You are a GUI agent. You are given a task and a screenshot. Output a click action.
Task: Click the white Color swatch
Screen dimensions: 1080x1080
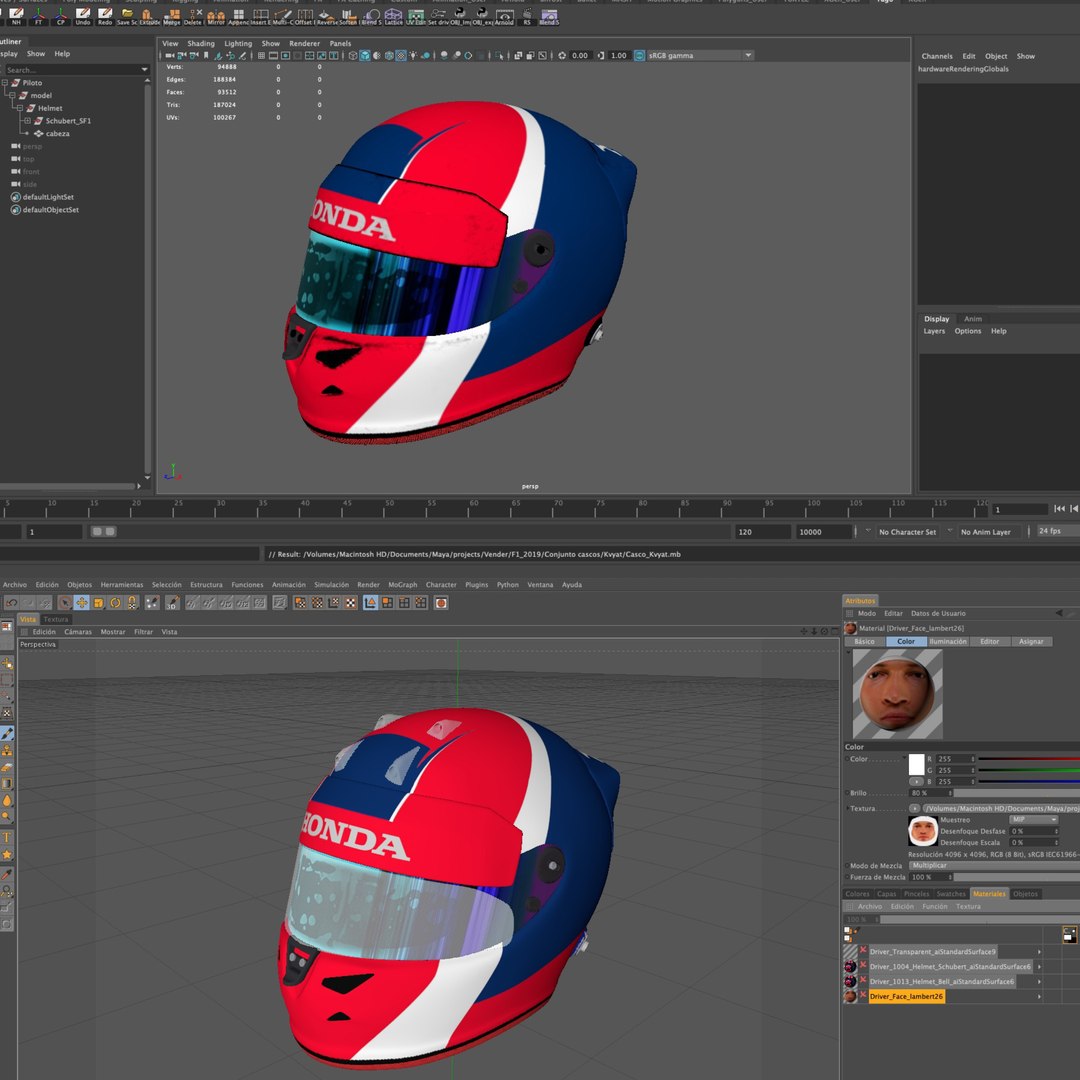click(916, 765)
